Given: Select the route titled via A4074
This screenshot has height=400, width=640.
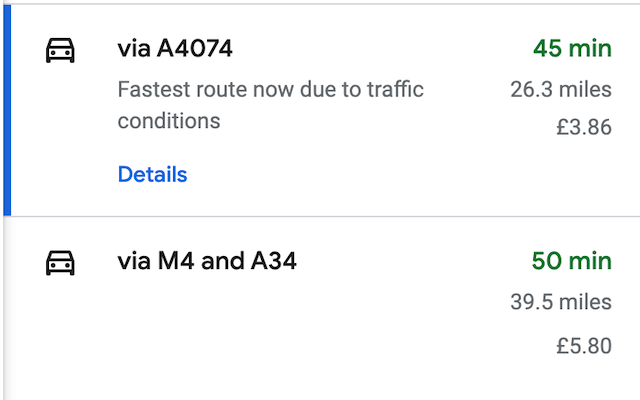Looking at the screenshot, I should (x=175, y=49).
